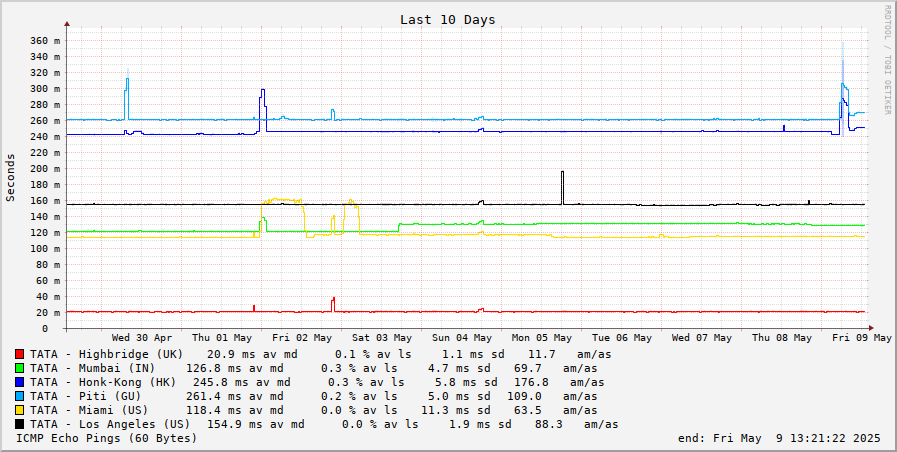The height and width of the screenshot is (452, 897).
Task: Click the black Los Angeles spike on Mon 05 May
Action: pyautogui.click(x=562, y=187)
